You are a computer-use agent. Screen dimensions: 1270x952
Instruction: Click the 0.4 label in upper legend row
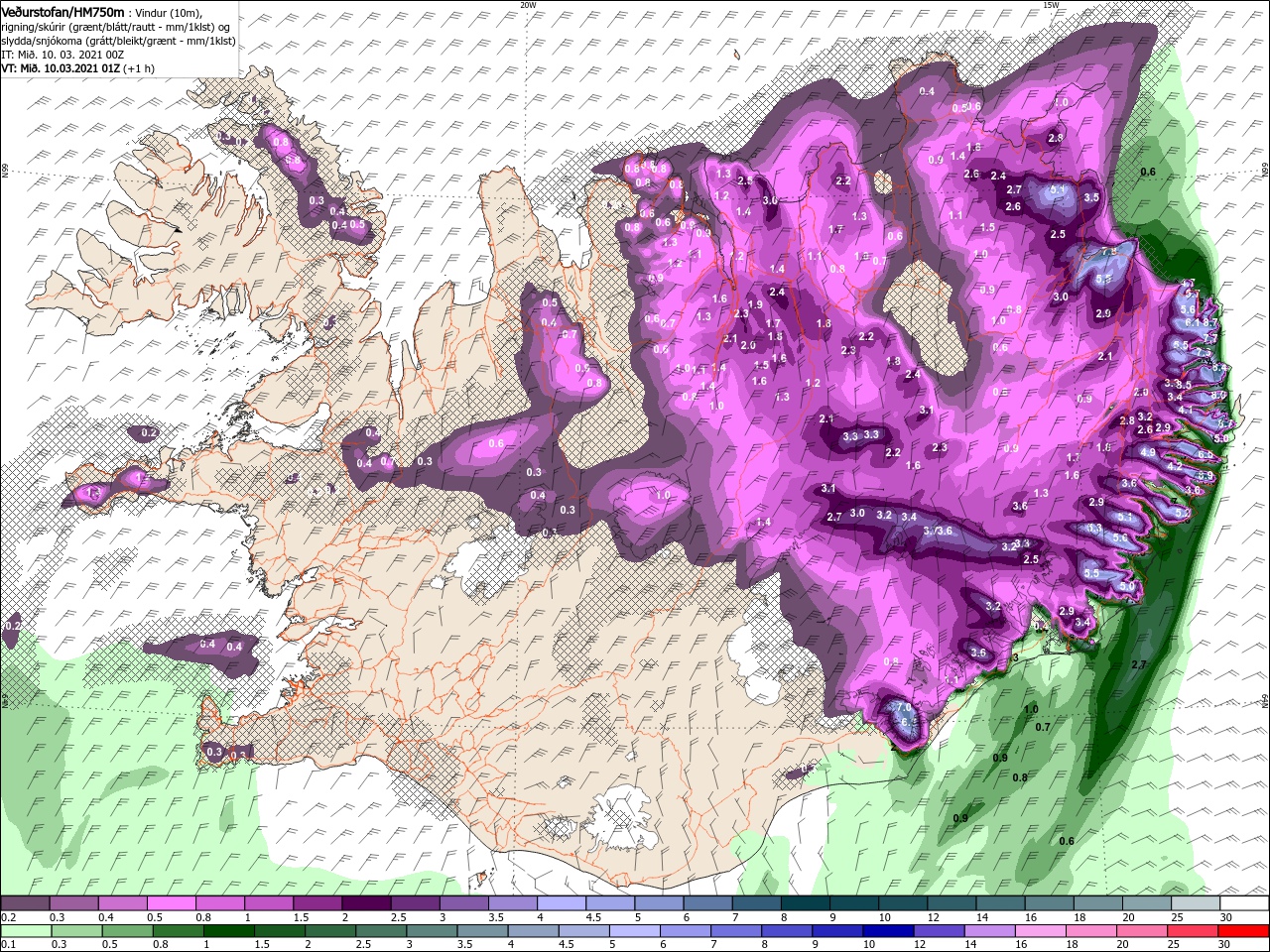coord(106,917)
